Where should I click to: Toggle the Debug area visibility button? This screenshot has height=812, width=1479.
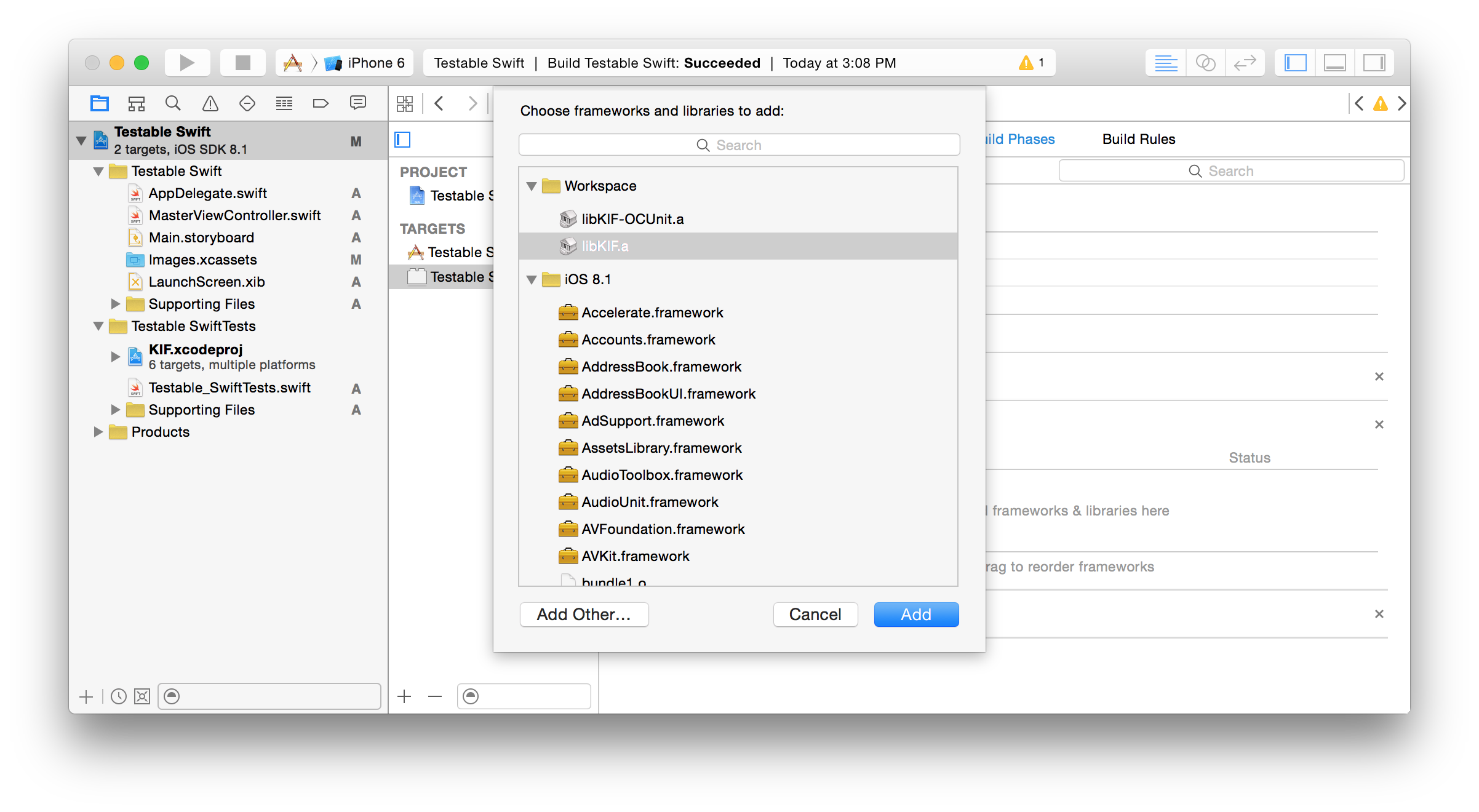pyautogui.click(x=1334, y=63)
